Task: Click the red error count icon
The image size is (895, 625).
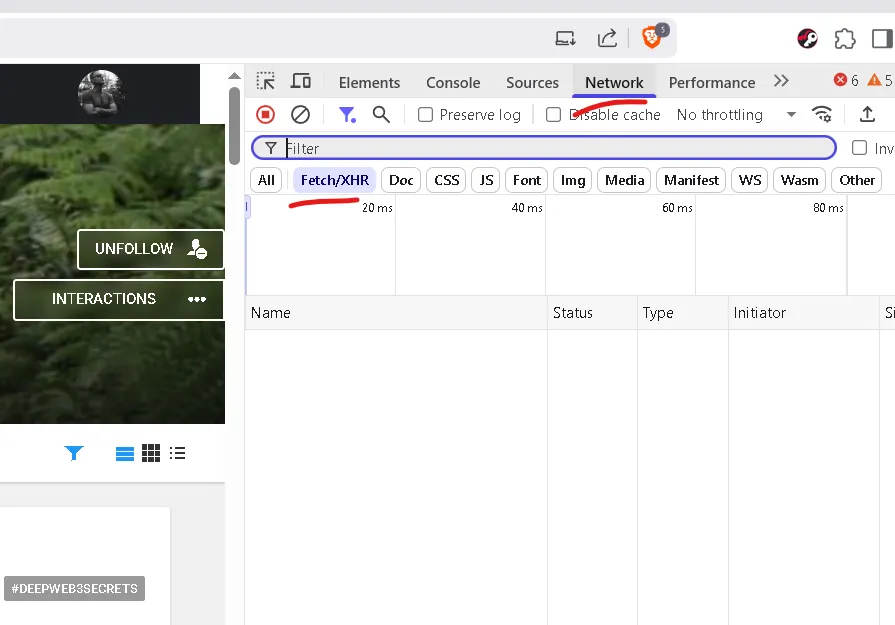Action: point(840,80)
